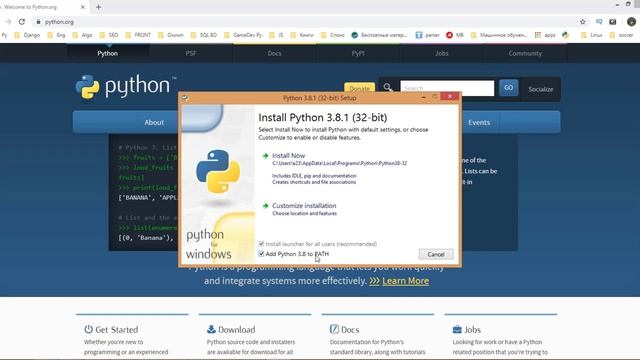Click the Install Now option

click(288, 156)
